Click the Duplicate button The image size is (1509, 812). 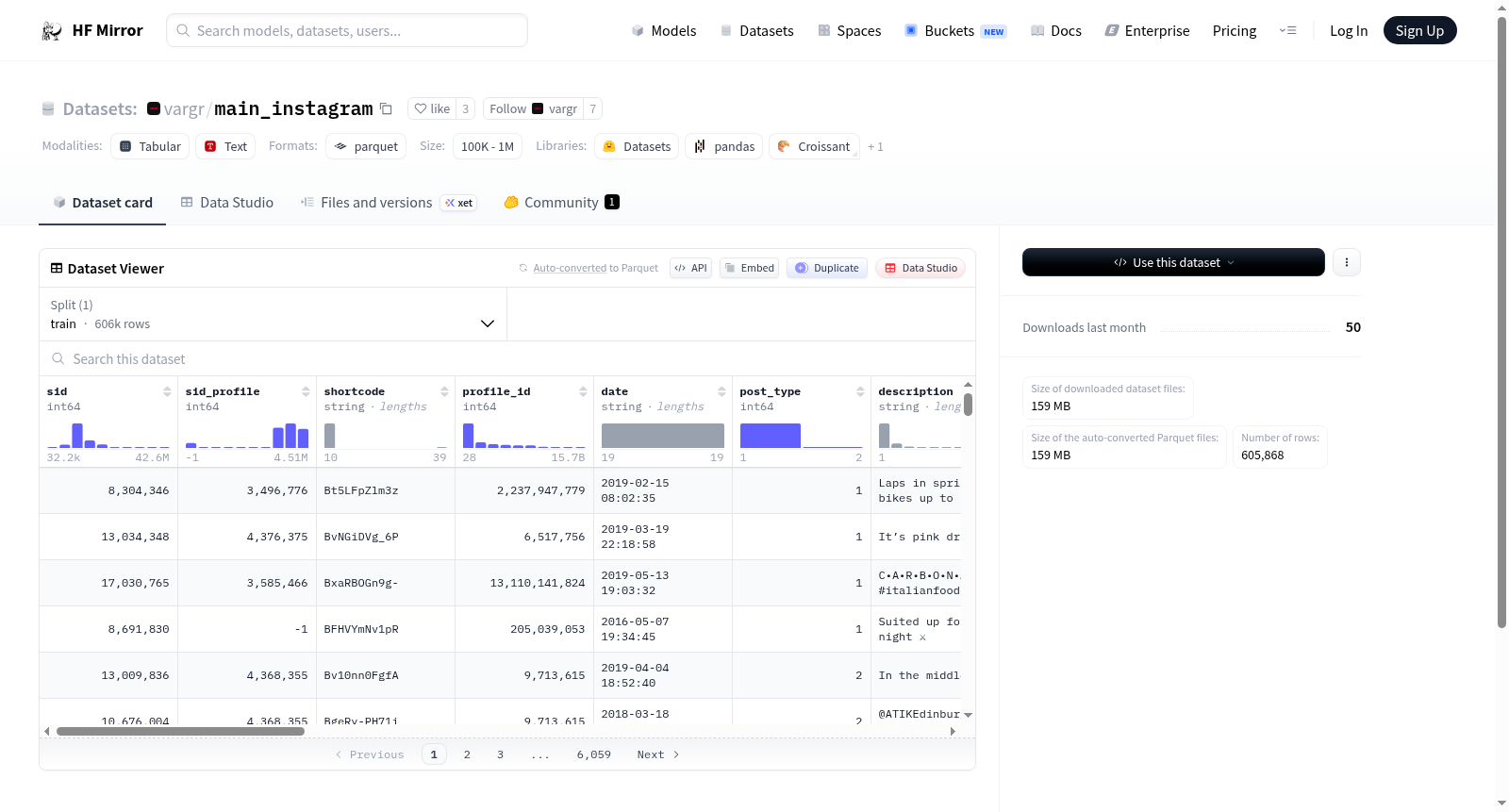coord(827,268)
